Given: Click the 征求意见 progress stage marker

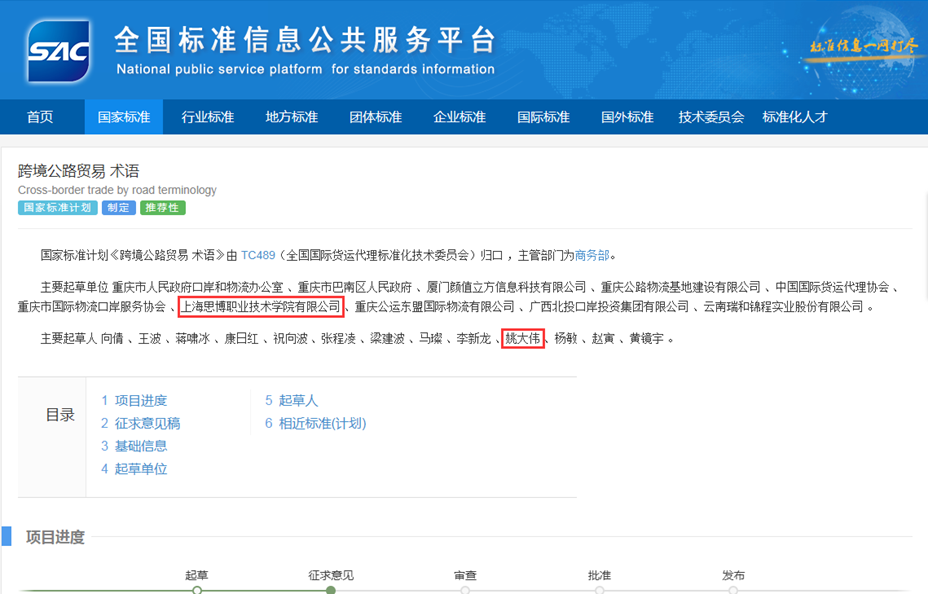Looking at the screenshot, I should [331, 590].
